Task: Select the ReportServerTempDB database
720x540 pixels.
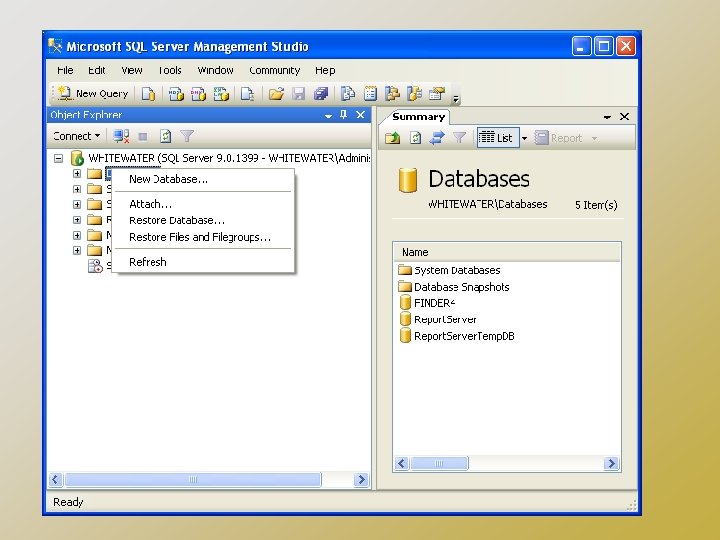Action: [456, 336]
